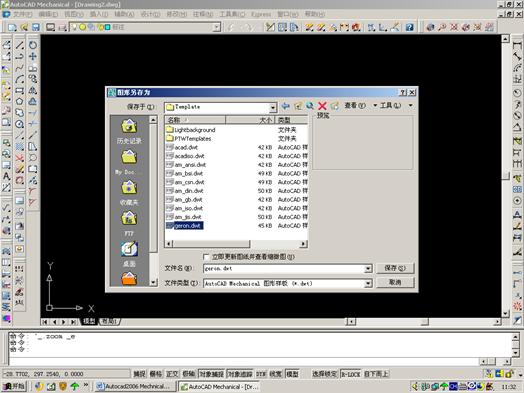The width and height of the screenshot is (524, 393).
Task: Expand the 文件名 filename dropdown arrow
Action: [x=368, y=269]
